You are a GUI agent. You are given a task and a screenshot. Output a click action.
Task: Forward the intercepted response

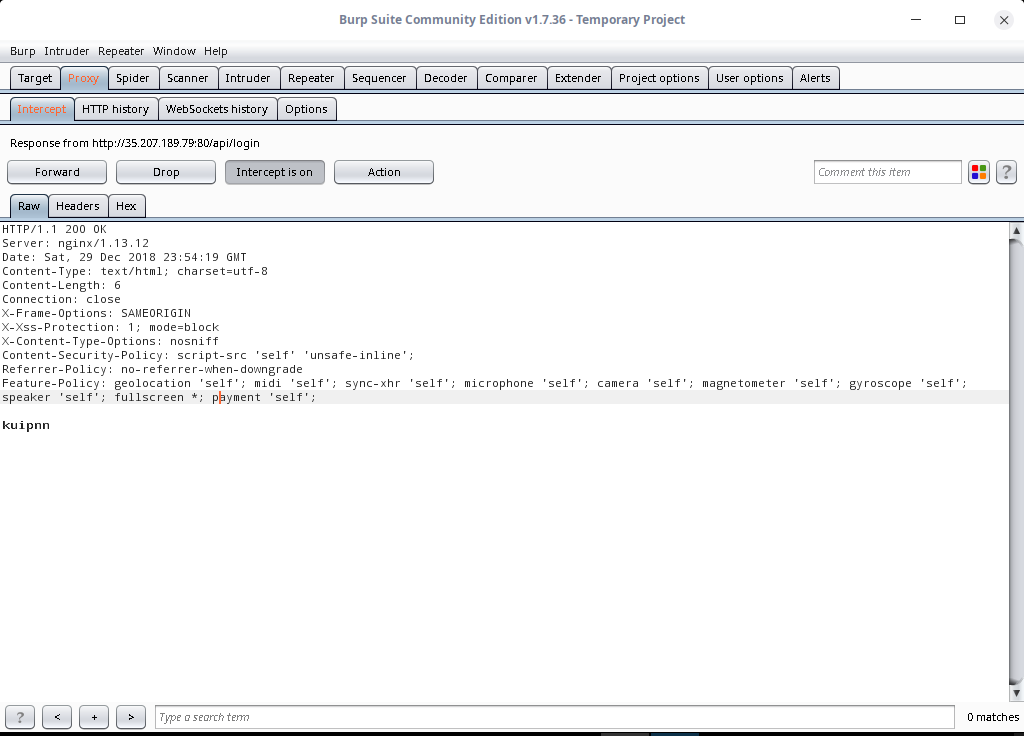click(x=57, y=172)
